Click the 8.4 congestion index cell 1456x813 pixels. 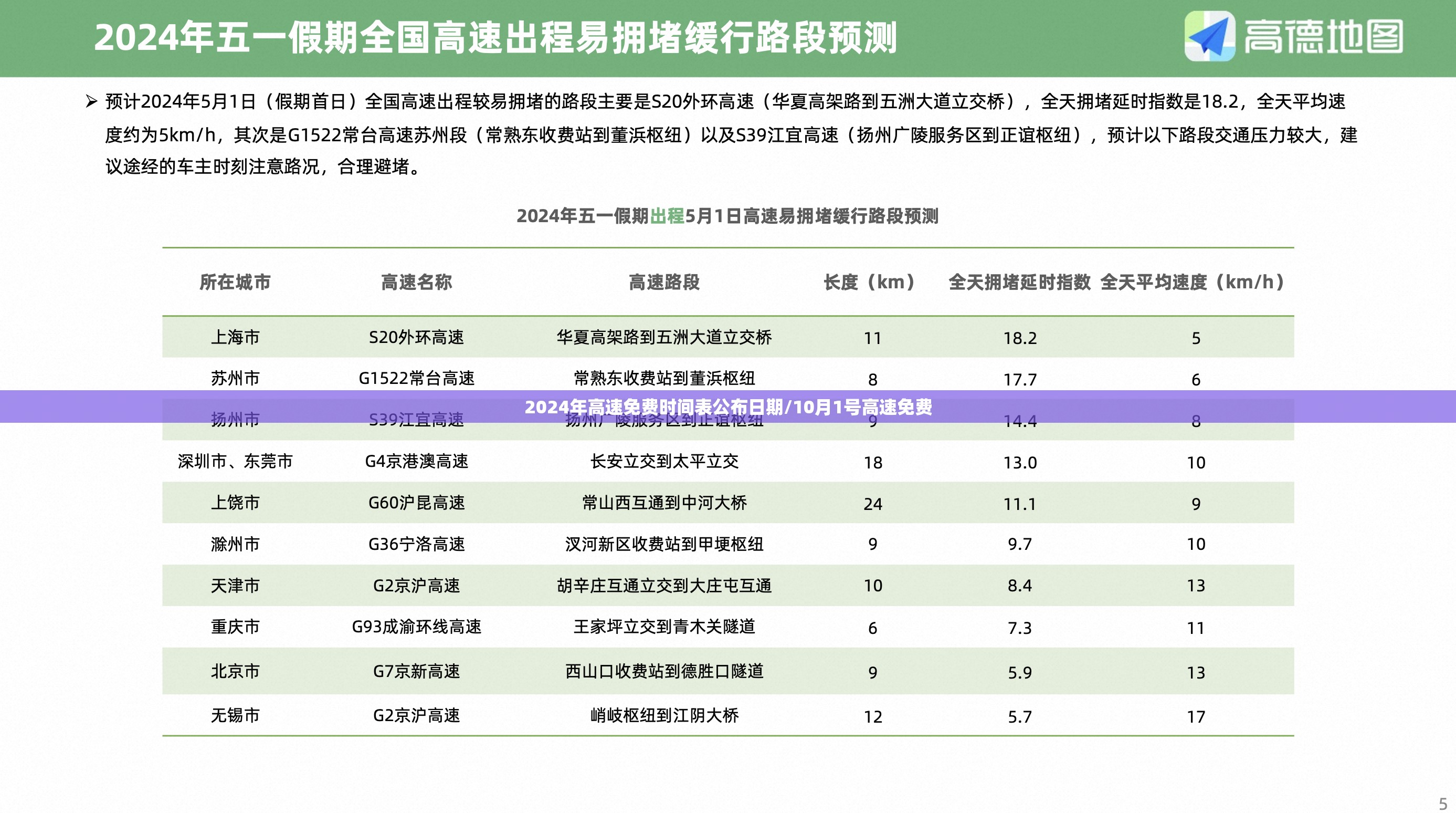pos(1020,585)
